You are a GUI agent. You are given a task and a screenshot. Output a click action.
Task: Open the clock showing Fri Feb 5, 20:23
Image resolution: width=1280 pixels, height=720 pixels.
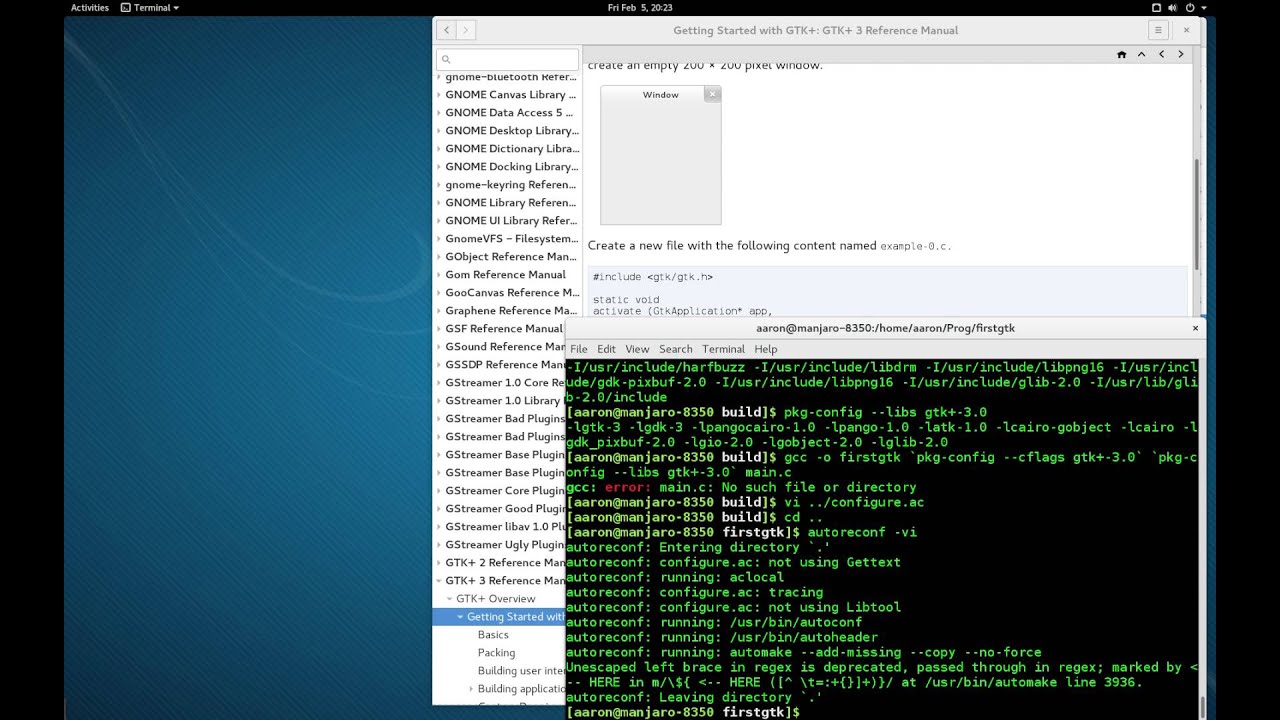pos(640,7)
